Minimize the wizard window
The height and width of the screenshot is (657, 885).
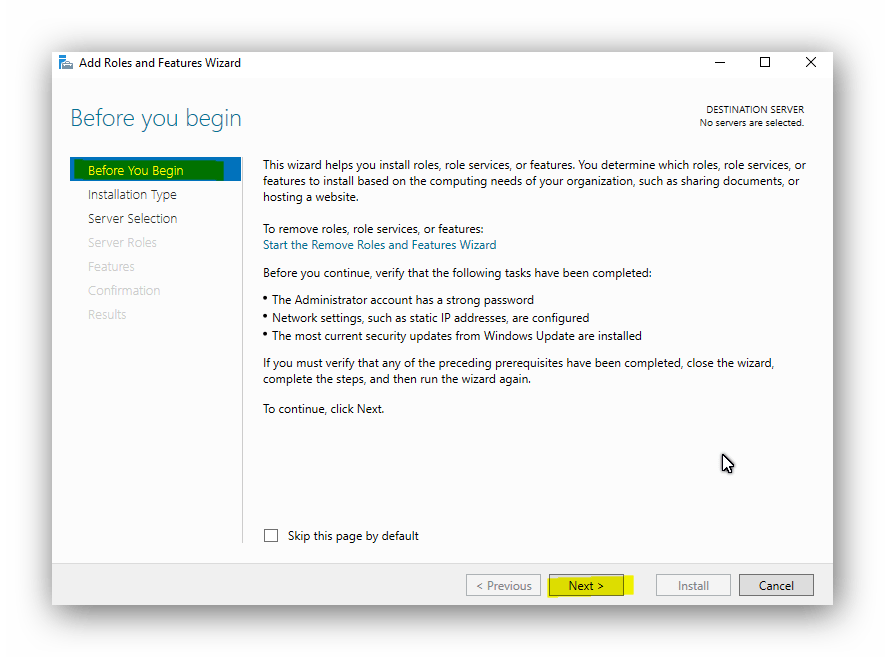(720, 63)
